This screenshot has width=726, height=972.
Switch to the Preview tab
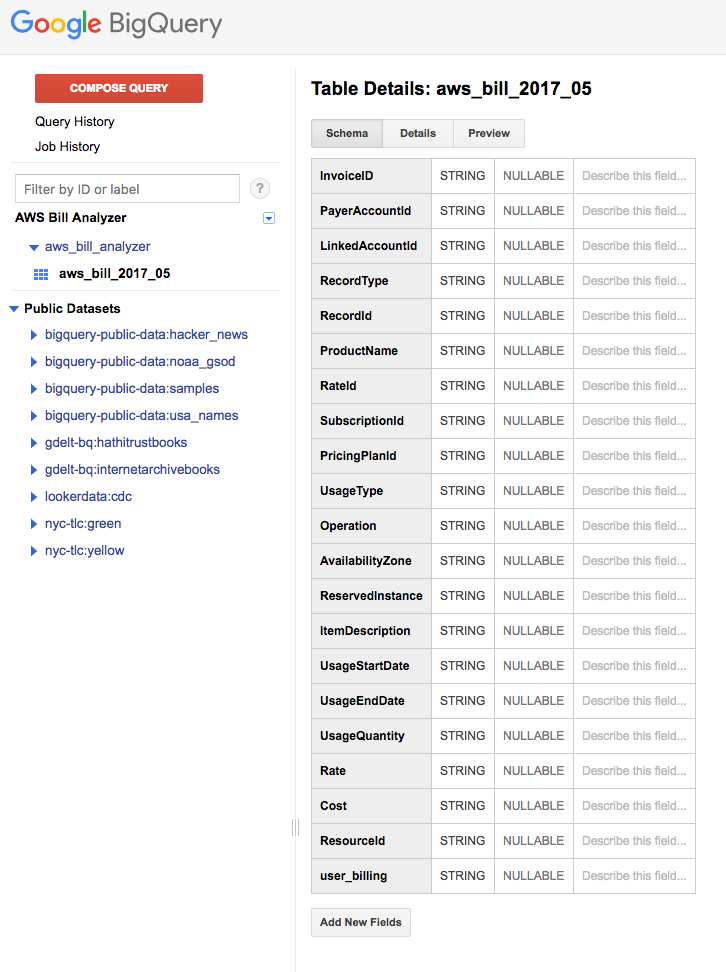click(489, 134)
